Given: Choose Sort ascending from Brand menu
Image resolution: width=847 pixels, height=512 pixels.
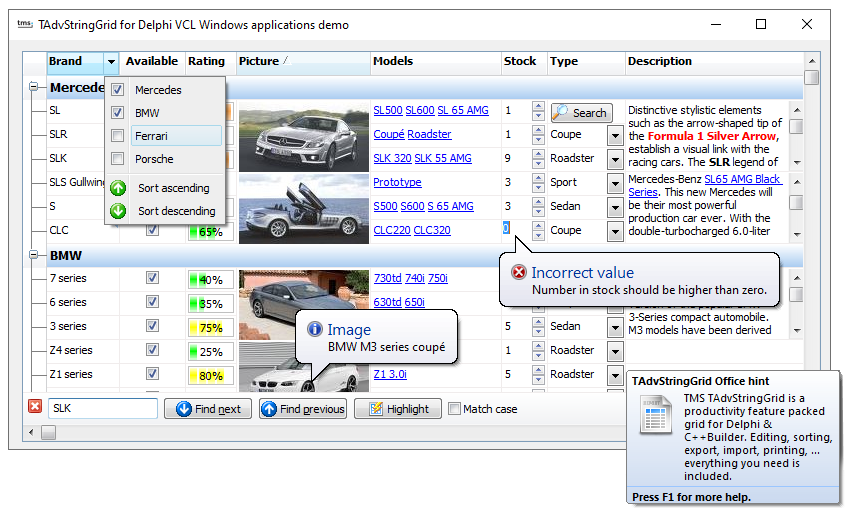Looking at the screenshot, I should coord(165,188).
